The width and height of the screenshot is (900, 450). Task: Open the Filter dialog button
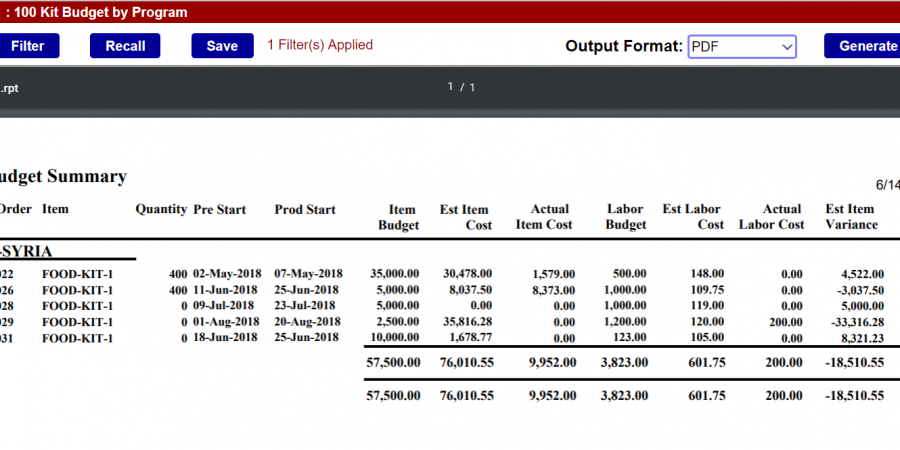pos(29,46)
